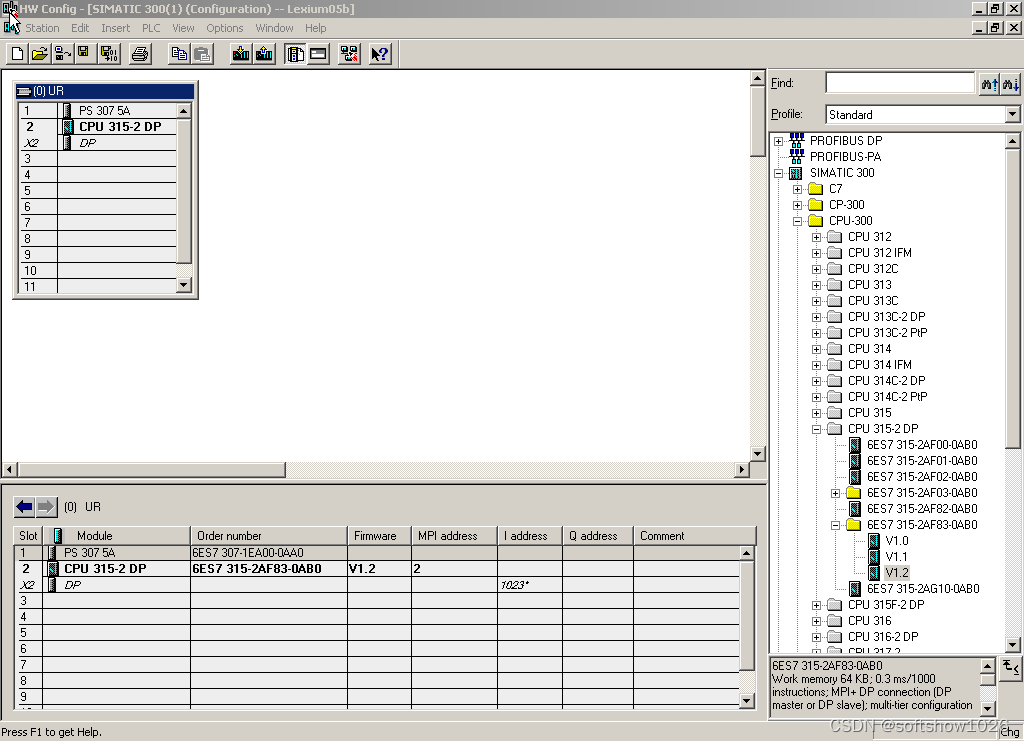Collapse the SIMATIC 300 tree node
The width and height of the screenshot is (1024, 742).
(778, 173)
